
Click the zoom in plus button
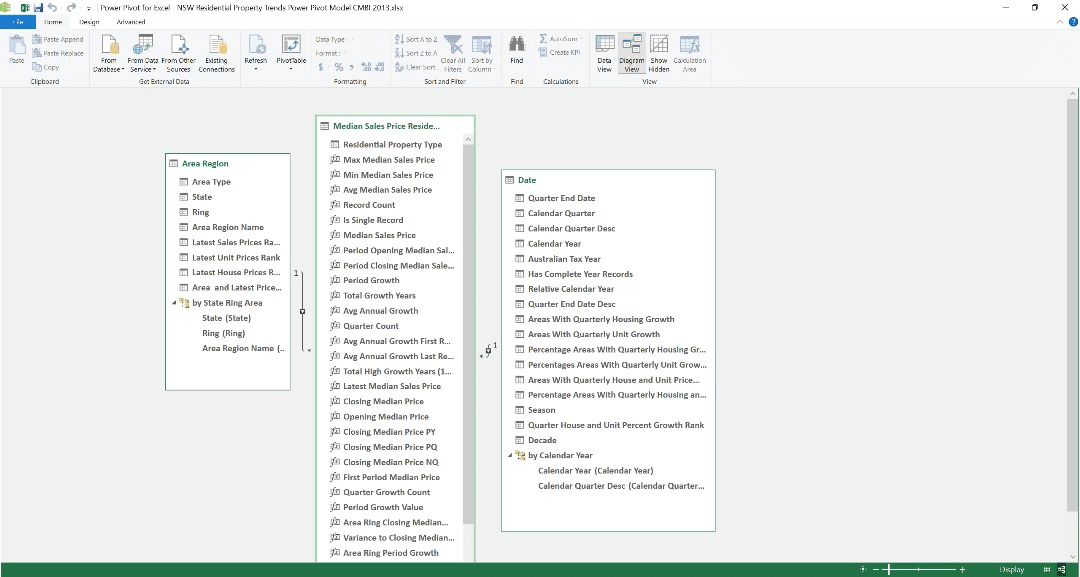click(962, 569)
